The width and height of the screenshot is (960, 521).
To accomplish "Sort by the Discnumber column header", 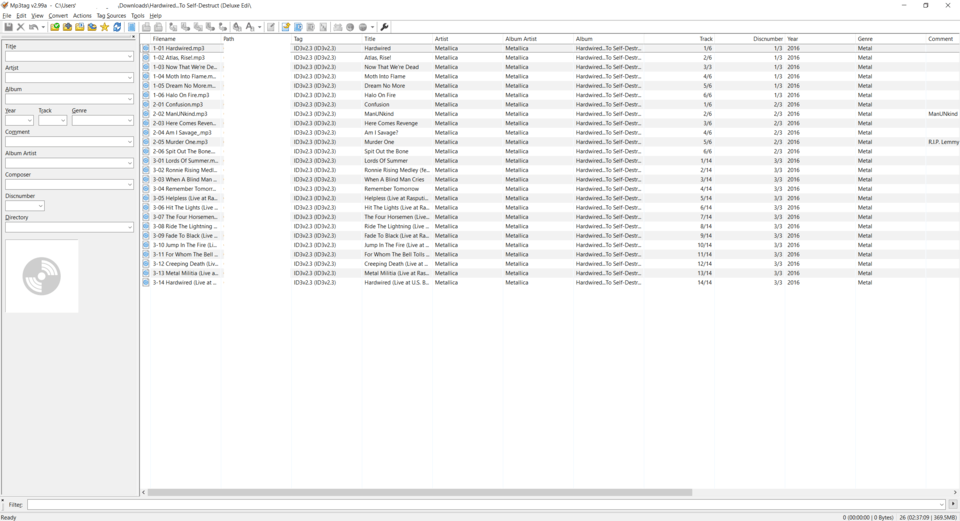I will pyautogui.click(x=749, y=39).
